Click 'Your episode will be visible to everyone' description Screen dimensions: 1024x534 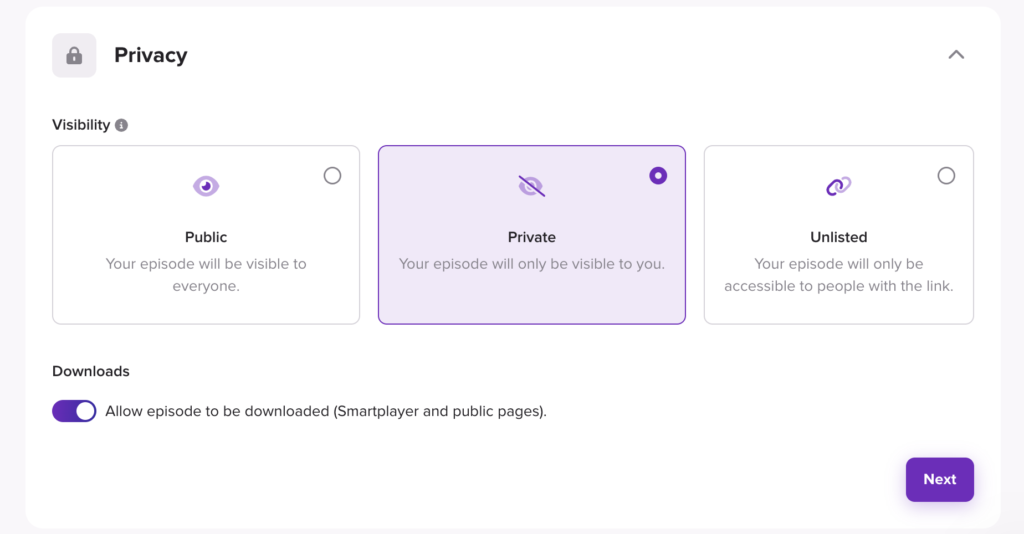(206, 275)
